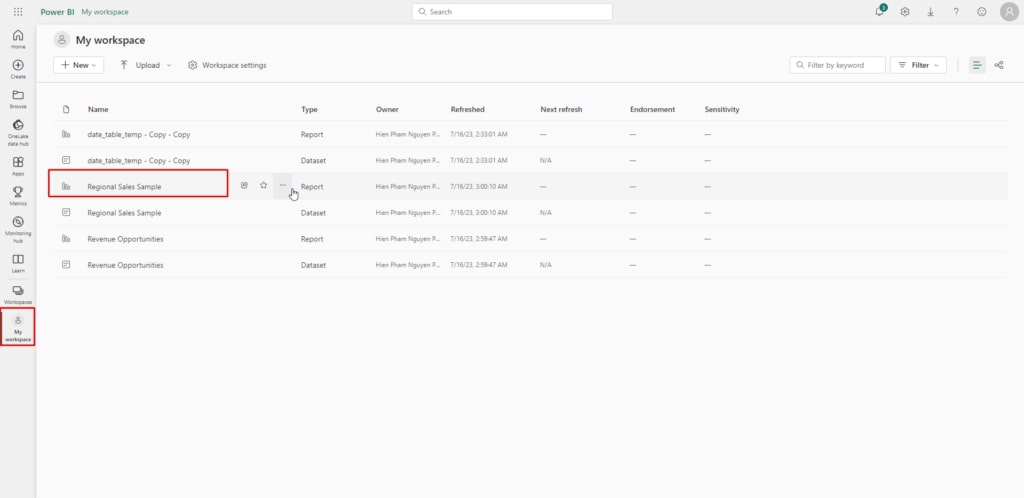The image size is (1024, 498).
Task: Open the help question mark
Action: (x=956, y=12)
